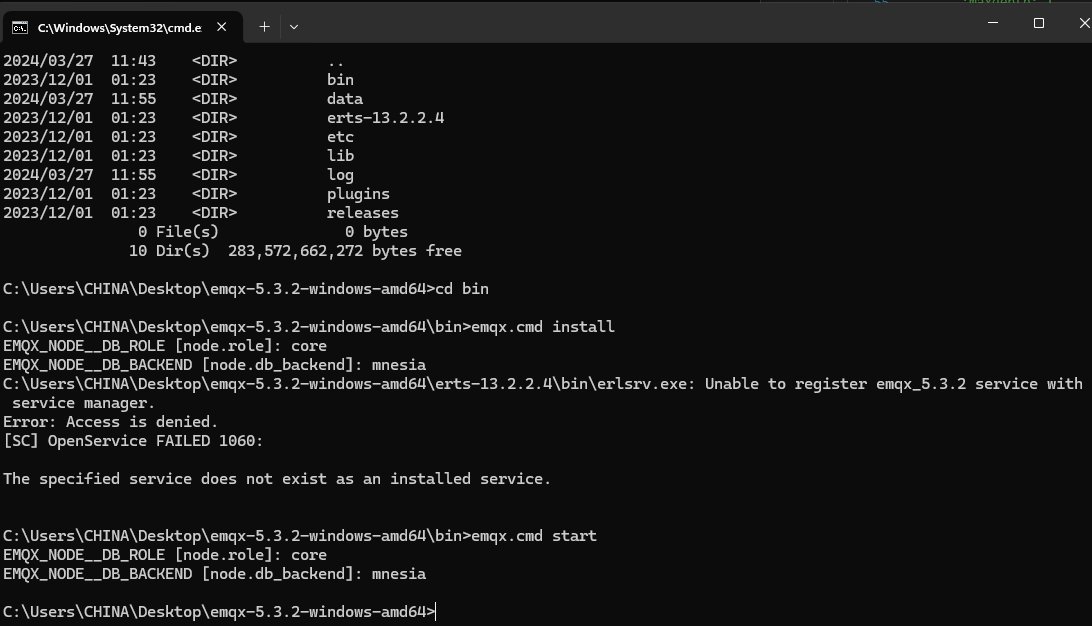Image resolution: width=1092 pixels, height=626 pixels.
Task: Click the 'cd bin' command text
Action: (462, 289)
